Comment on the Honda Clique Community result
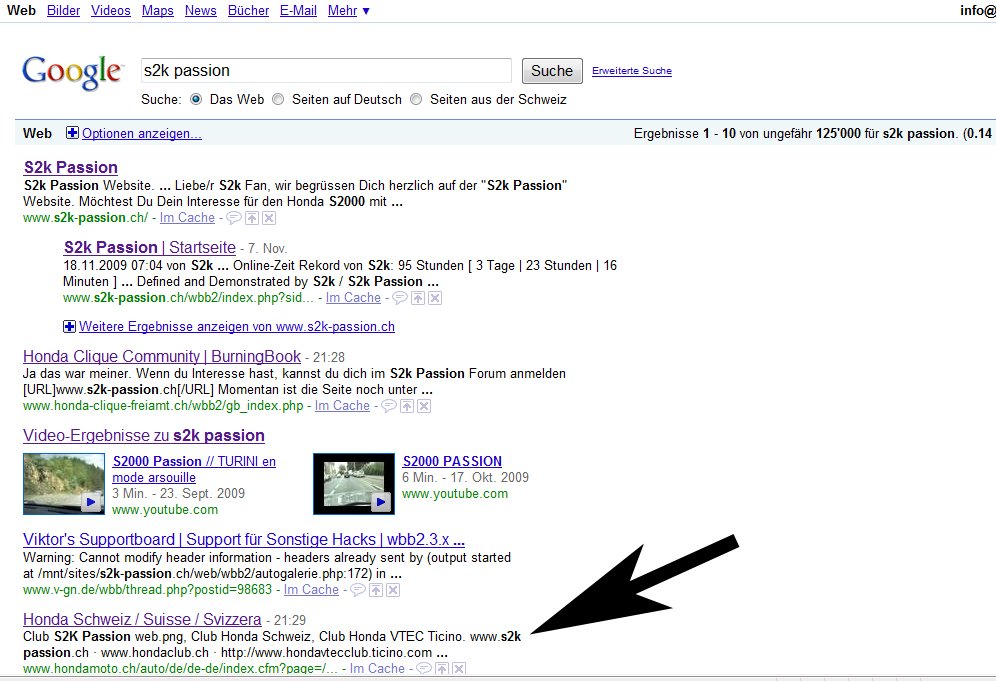The image size is (996, 681). click(389, 406)
